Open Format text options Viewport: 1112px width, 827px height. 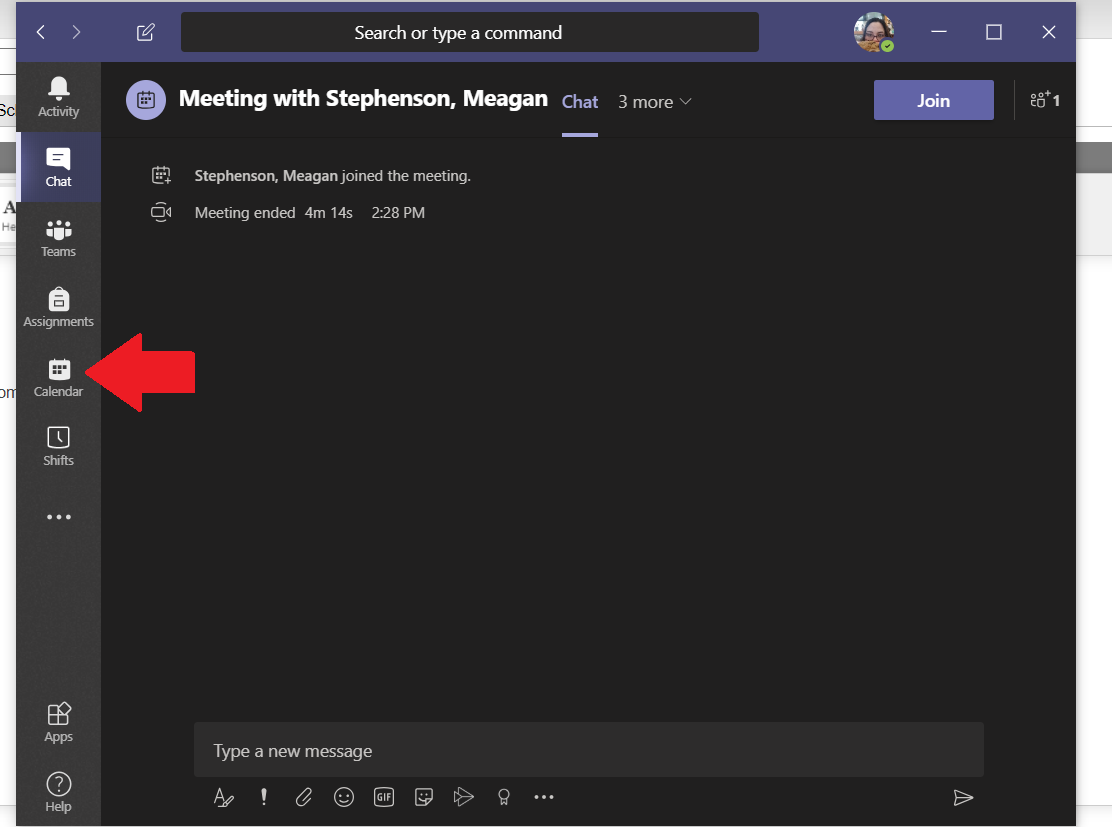pyautogui.click(x=223, y=797)
